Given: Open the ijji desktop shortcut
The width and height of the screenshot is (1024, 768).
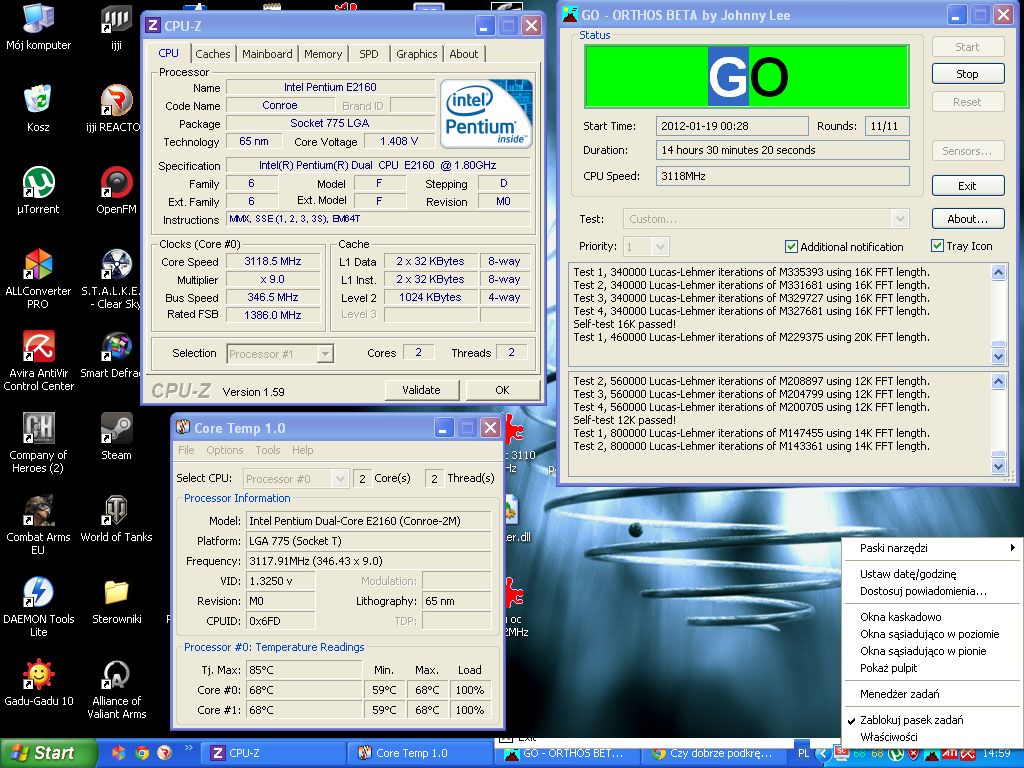Looking at the screenshot, I should pyautogui.click(x=116, y=18).
